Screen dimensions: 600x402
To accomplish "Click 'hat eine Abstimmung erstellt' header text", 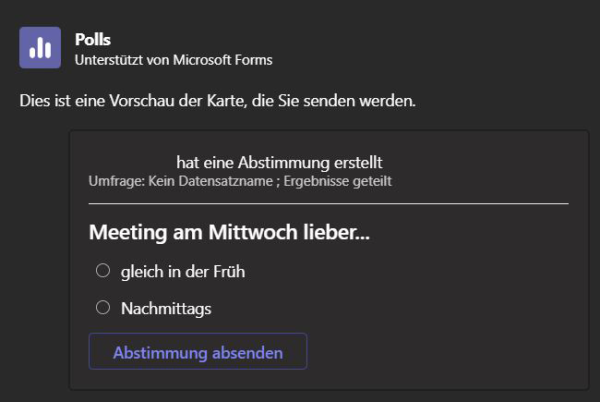I will [x=279, y=163].
